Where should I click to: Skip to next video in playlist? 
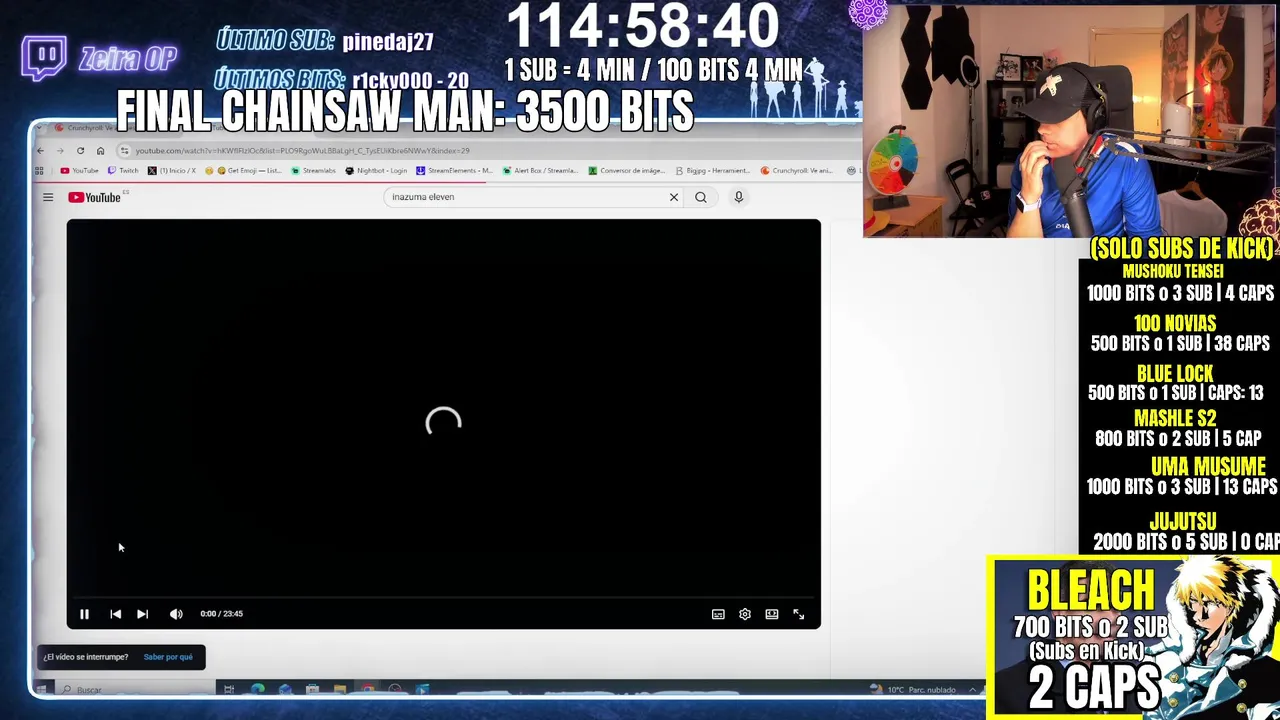pyautogui.click(x=142, y=614)
